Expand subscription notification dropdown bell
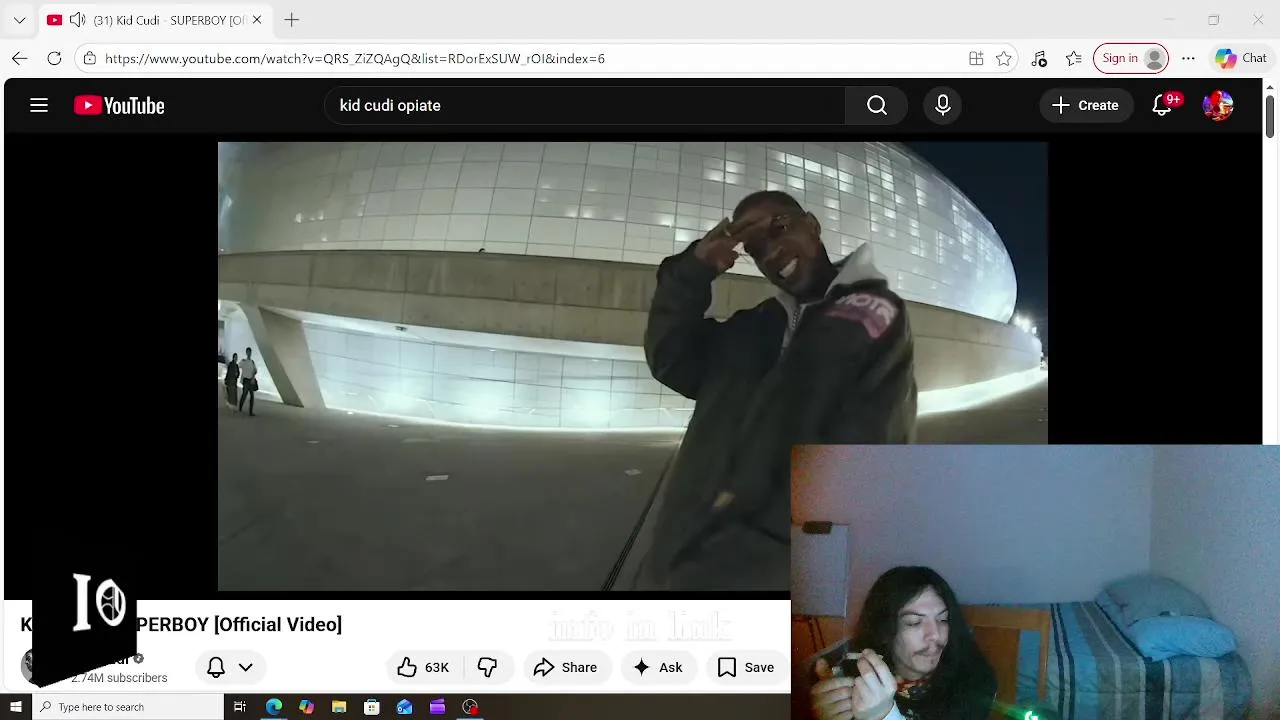This screenshot has height=720, width=1280. (x=230, y=667)
